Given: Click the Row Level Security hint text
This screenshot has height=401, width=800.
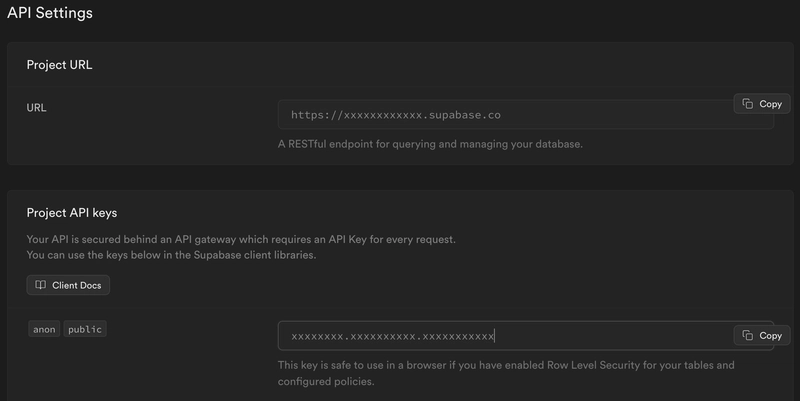Looking at the screenshot, I should pos(506,365).
